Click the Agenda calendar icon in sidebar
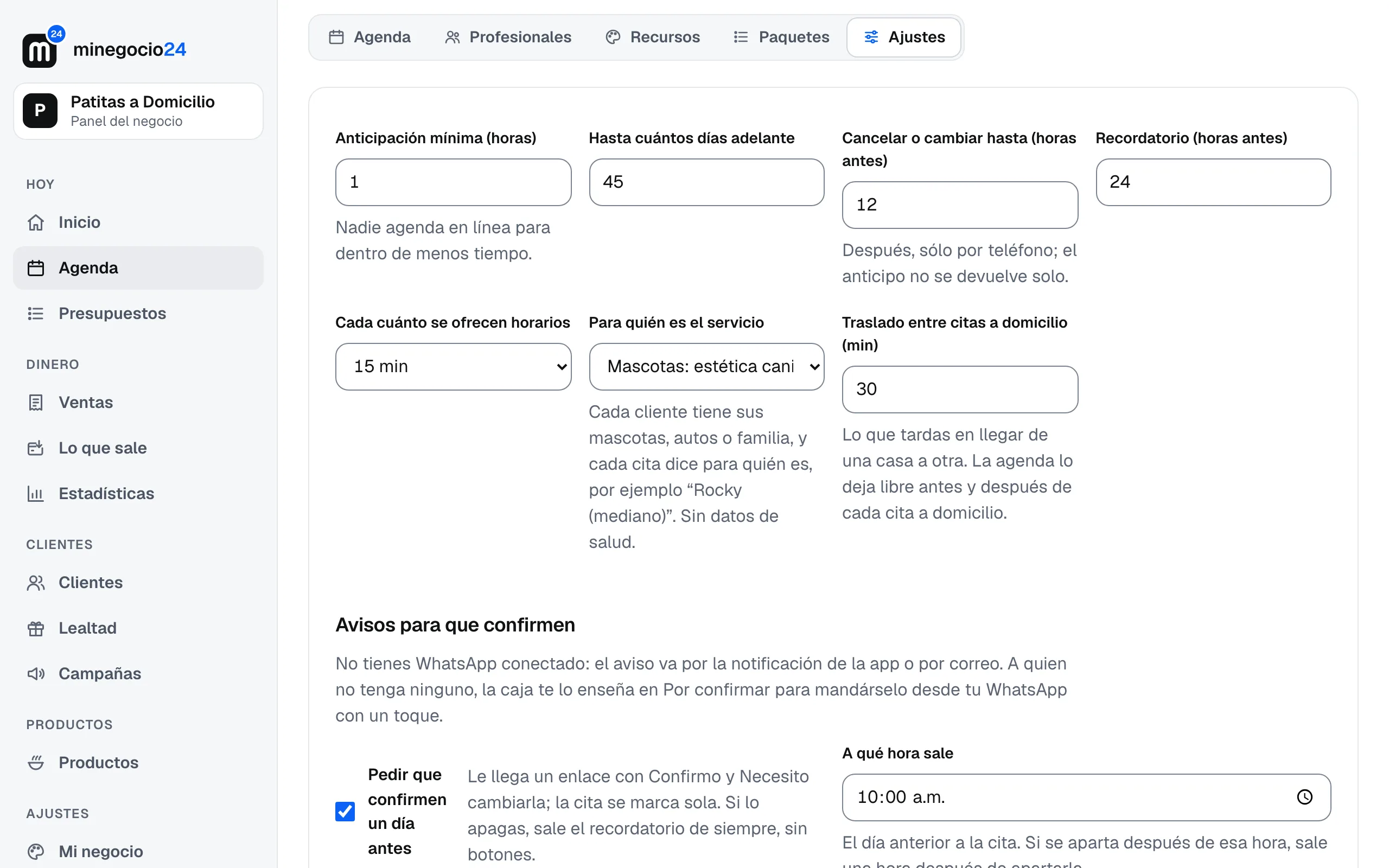The image size is (1389, 868). pos(36,268)
